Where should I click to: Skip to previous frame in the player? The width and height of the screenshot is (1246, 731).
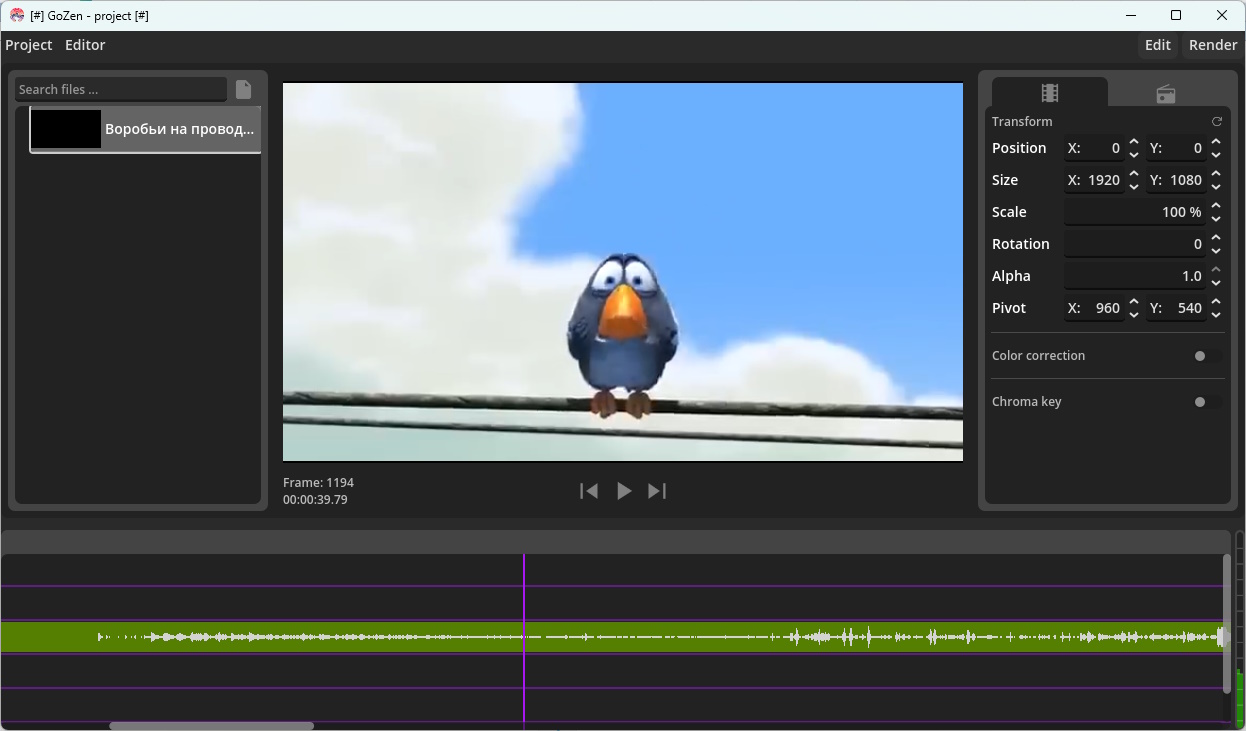(589, 491)
